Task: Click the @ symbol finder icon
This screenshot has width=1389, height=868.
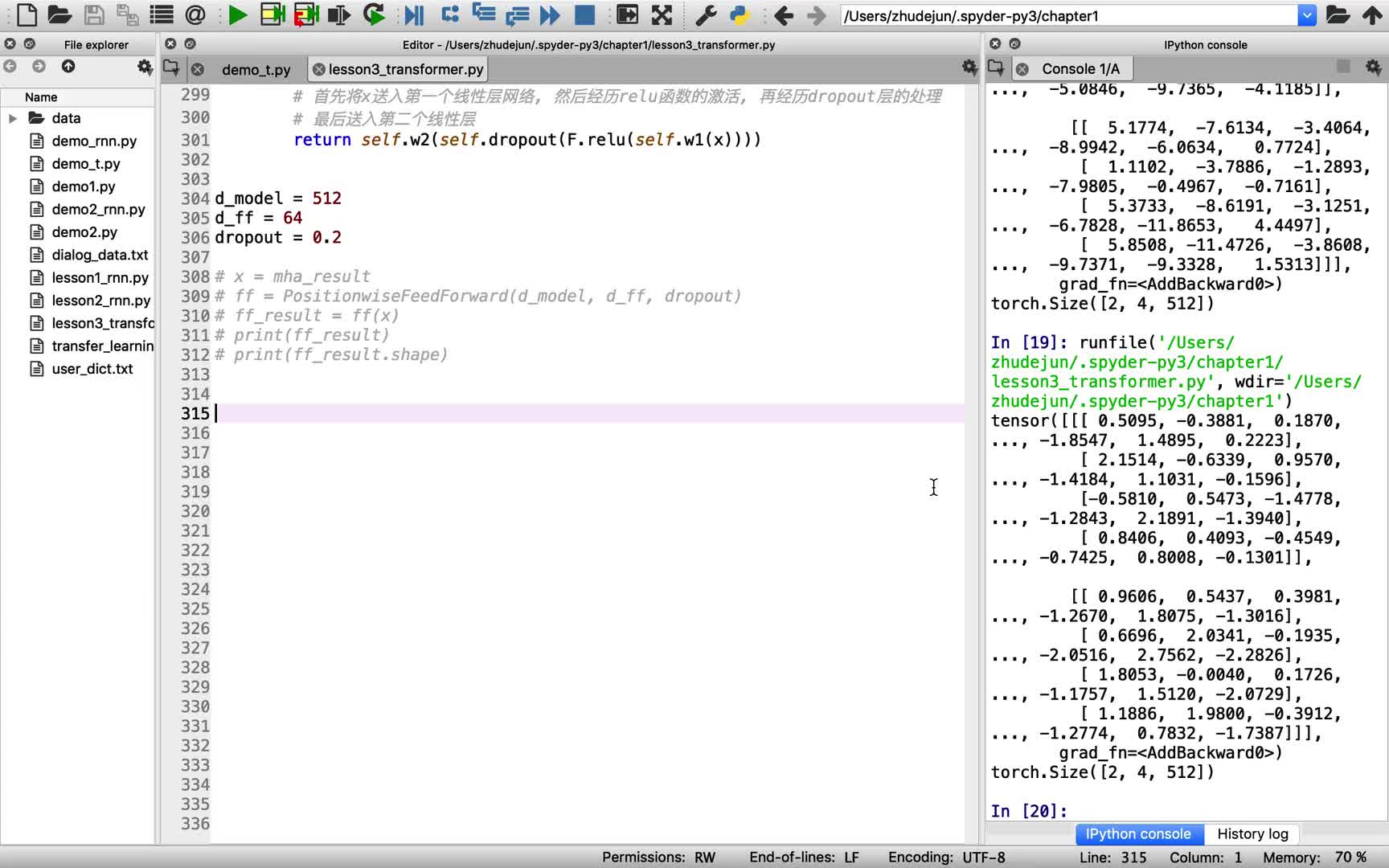Action: [x=195, y=14]
